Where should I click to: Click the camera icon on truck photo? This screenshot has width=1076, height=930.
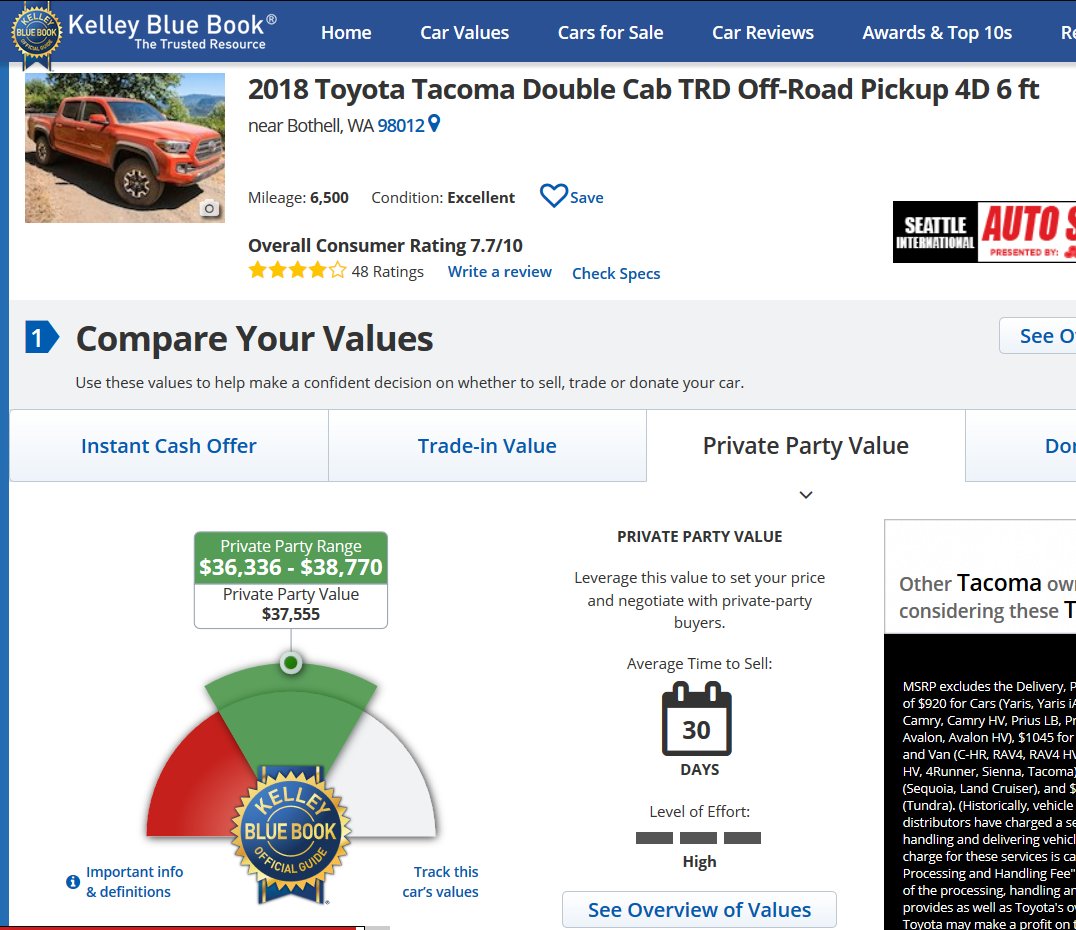[x=210, y=209]
